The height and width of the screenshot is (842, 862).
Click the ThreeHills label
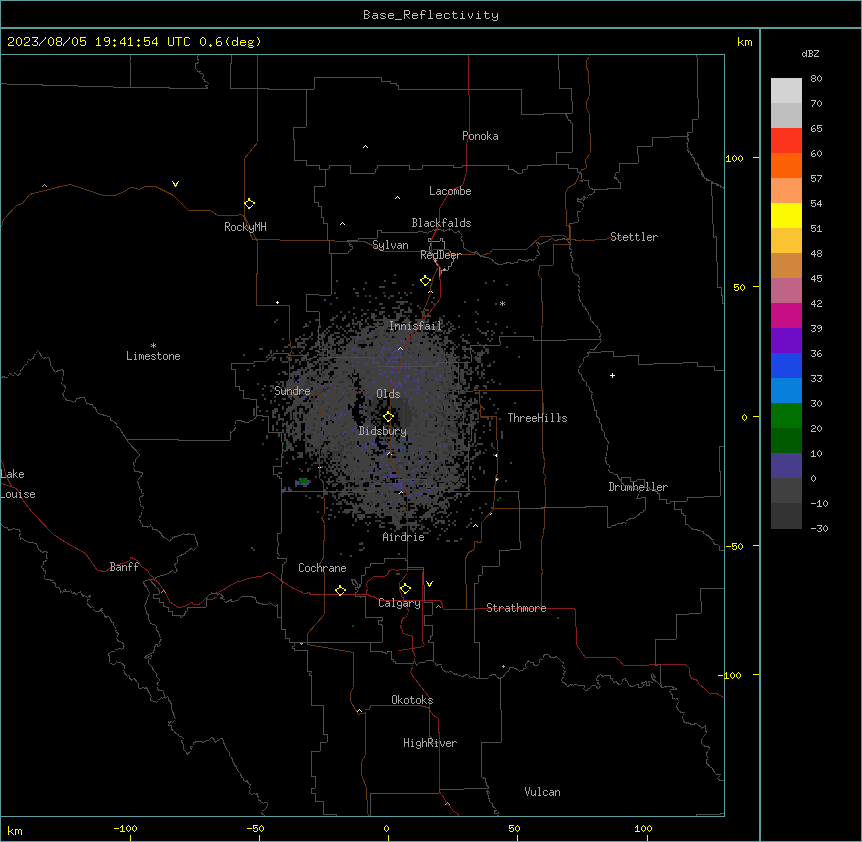coord(537,418)
